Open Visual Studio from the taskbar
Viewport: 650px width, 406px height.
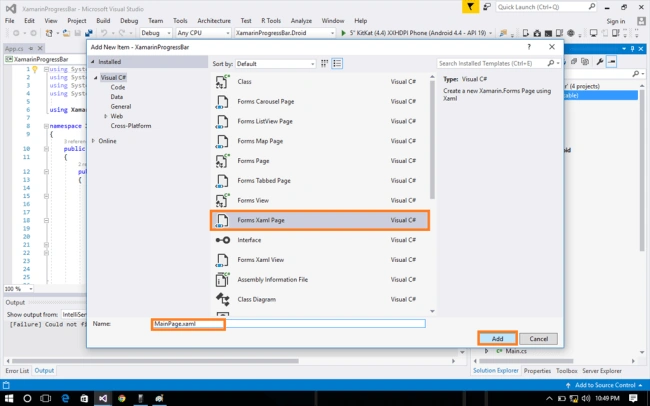coord(103,399)
